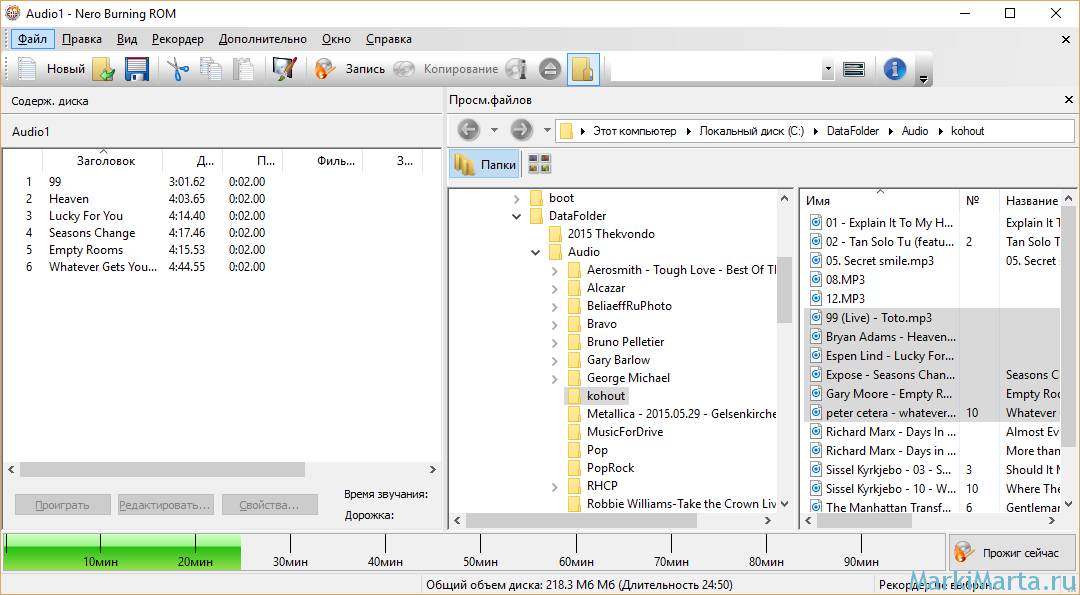Click the browser Forward arrow button
This screenshot has height=595, width=1080.
(521, 129)
